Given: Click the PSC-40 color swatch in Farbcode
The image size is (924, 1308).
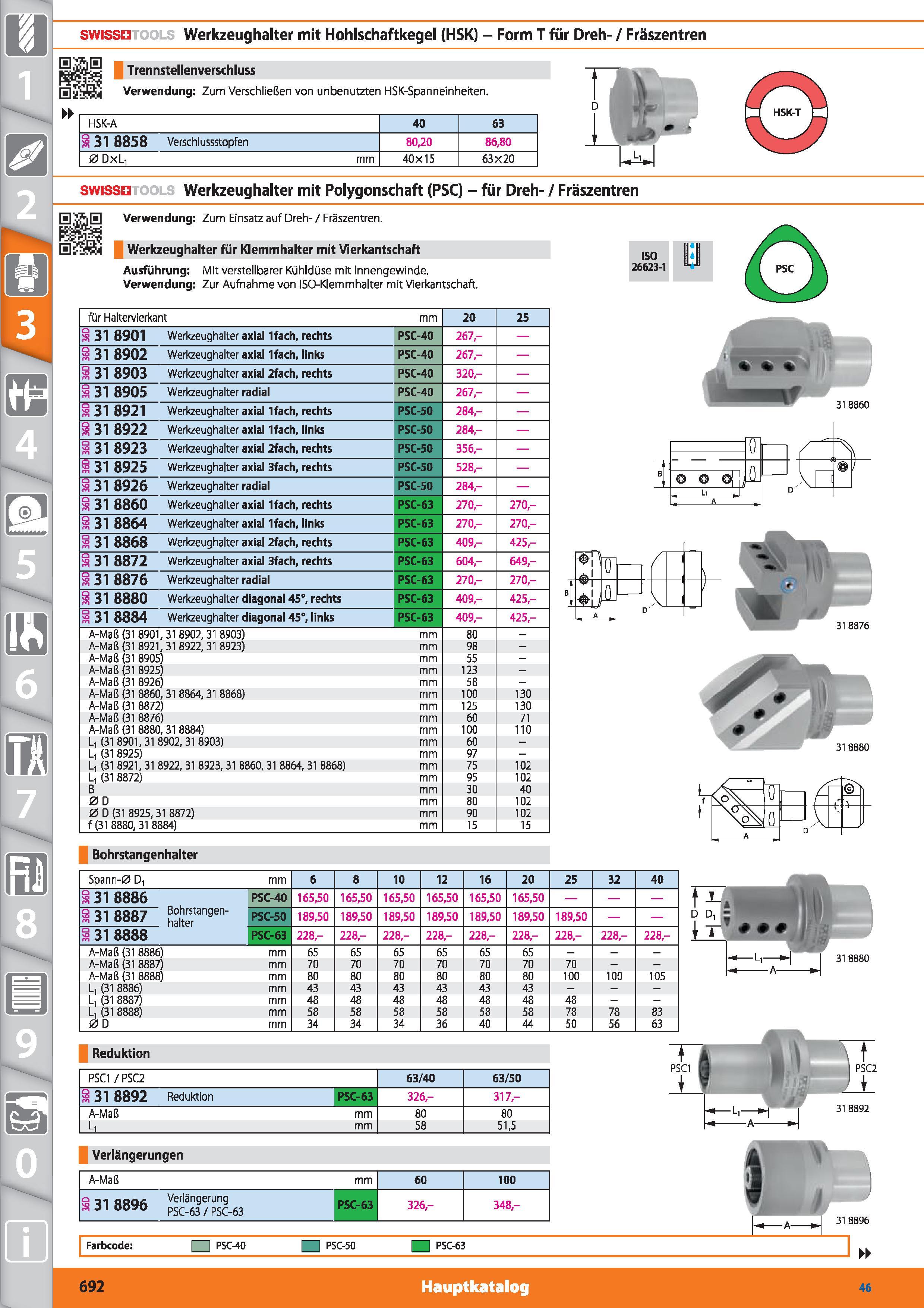Looking at the screenshot, I should tap(202, 1246).
